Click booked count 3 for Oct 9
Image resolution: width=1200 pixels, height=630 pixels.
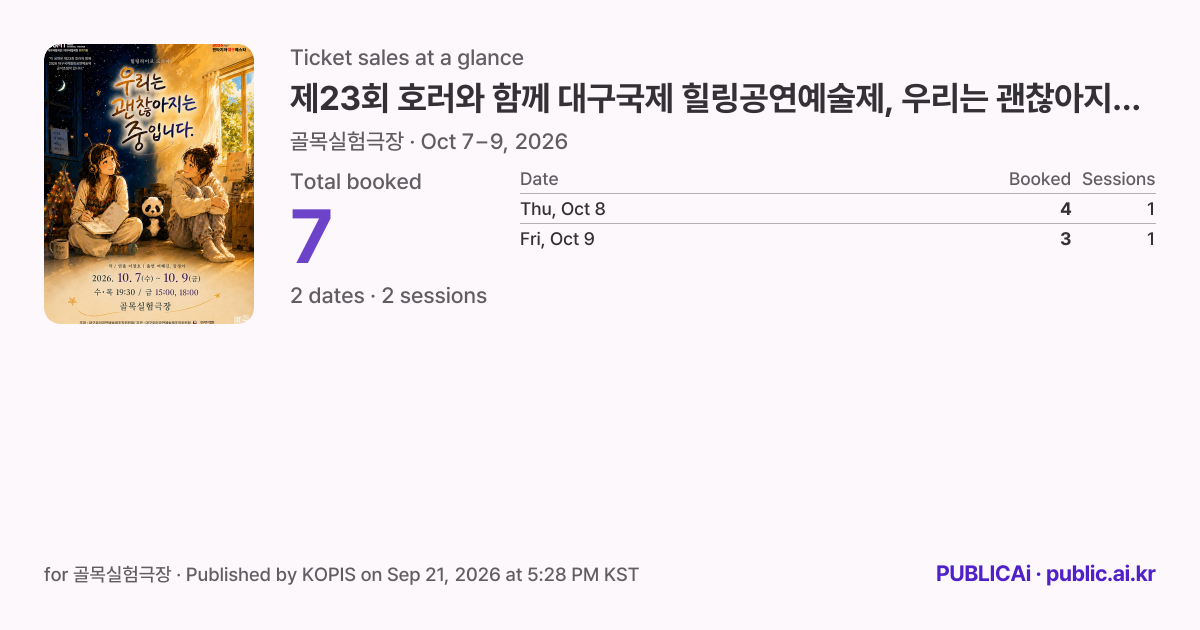[1065, 239]
